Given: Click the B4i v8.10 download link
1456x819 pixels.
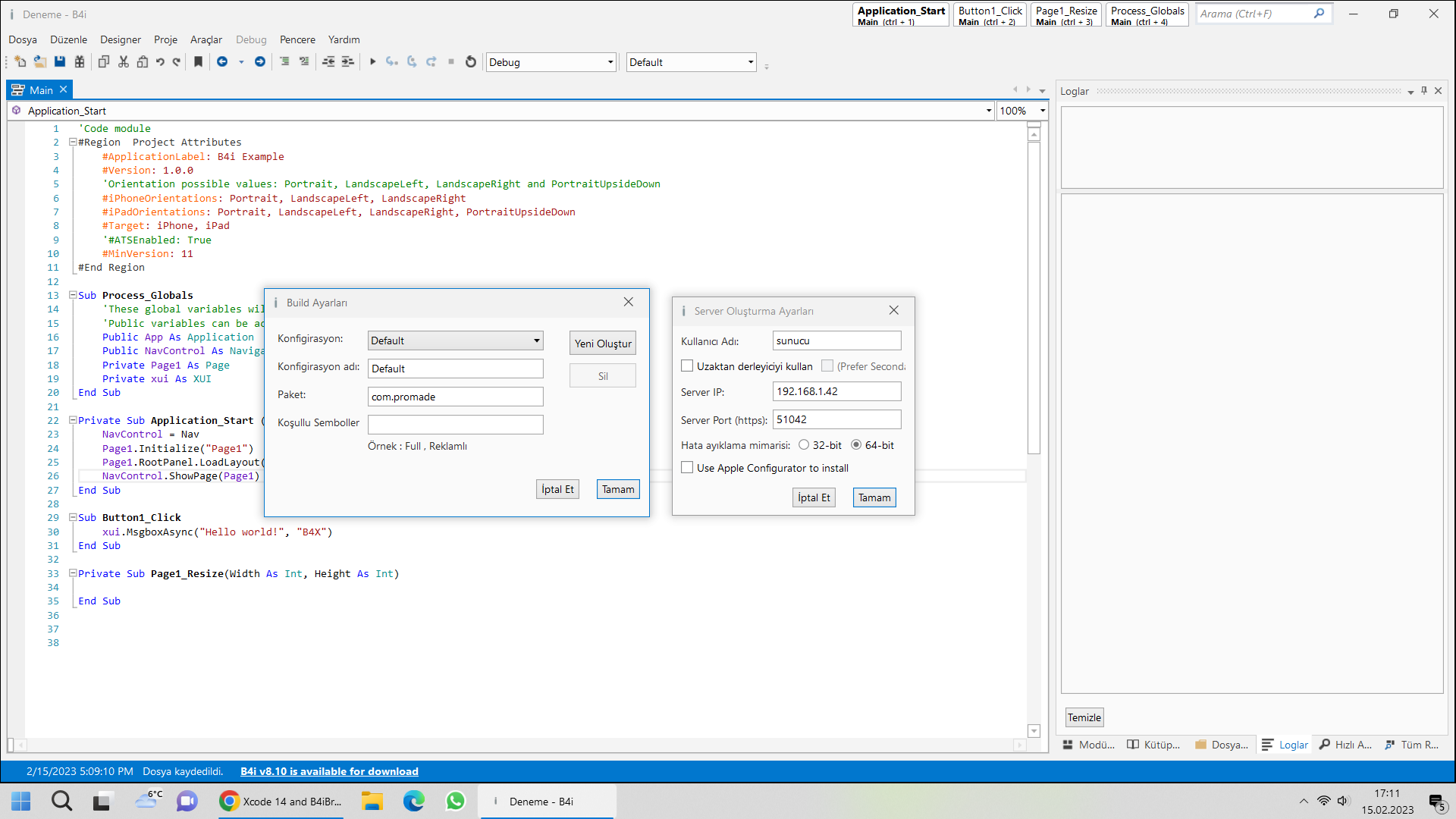Looking at the screenshot, I should [x=329, y=771].
